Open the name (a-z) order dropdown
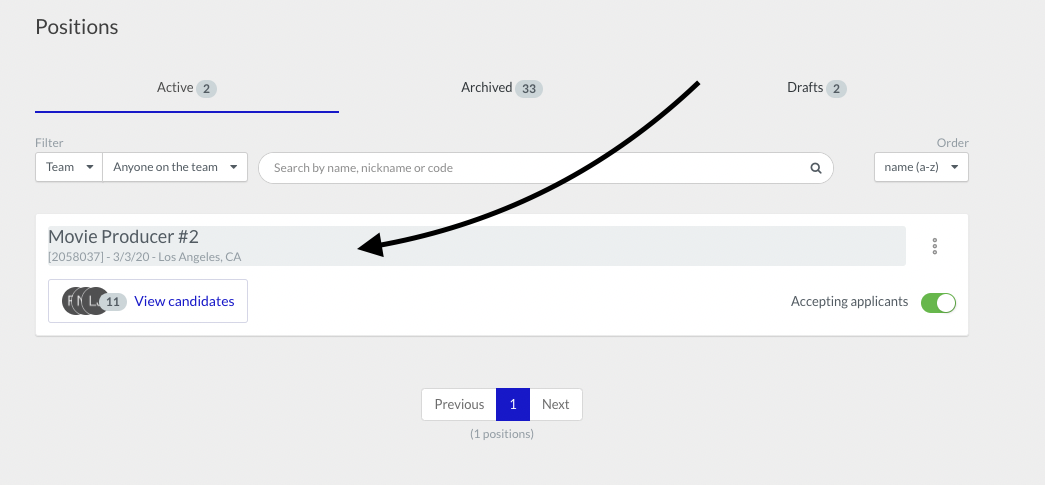Viewport: 1045px width, 485px height. [x=921, y=167]
